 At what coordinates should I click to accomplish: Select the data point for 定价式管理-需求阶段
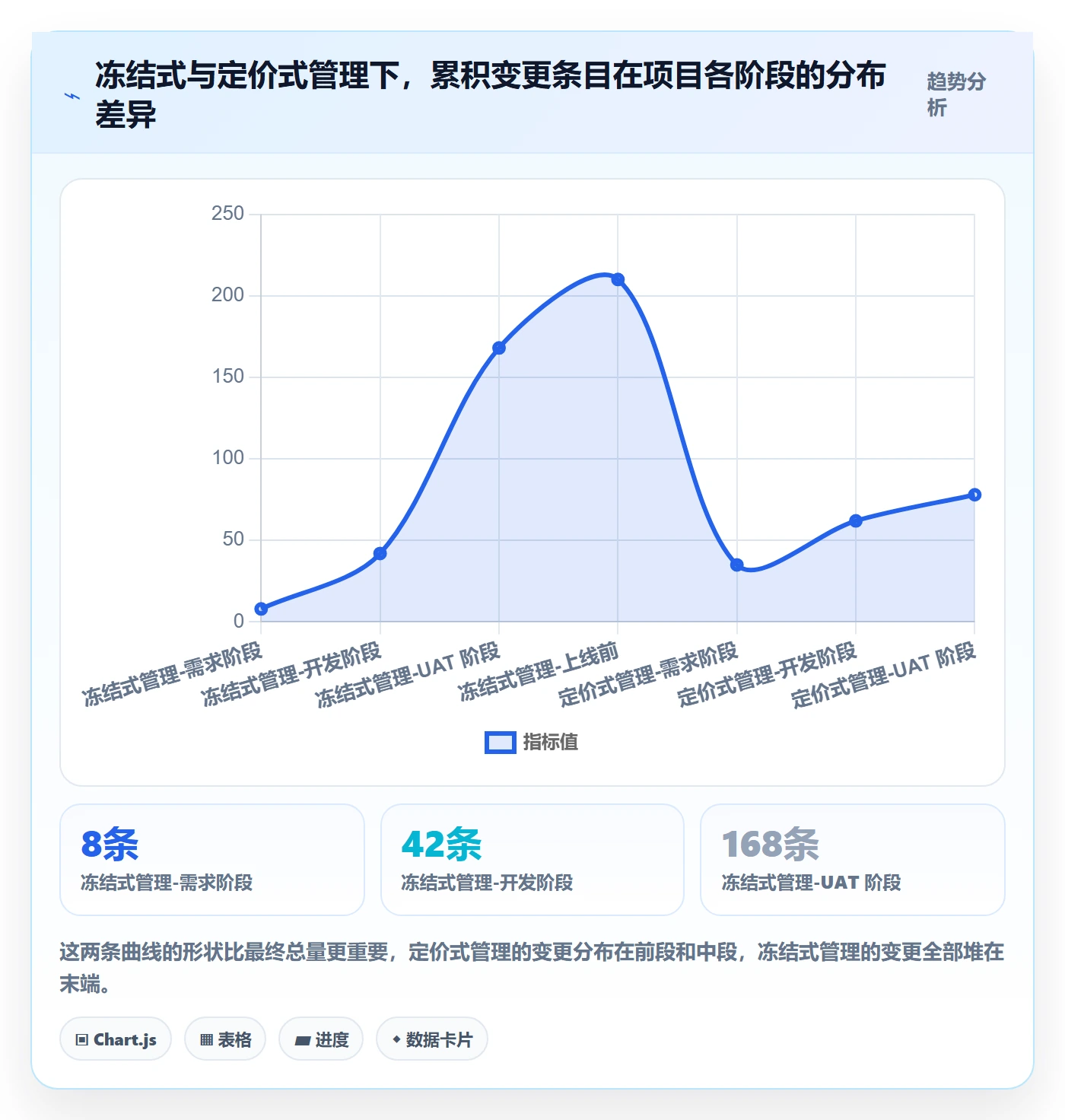(736, 565)
